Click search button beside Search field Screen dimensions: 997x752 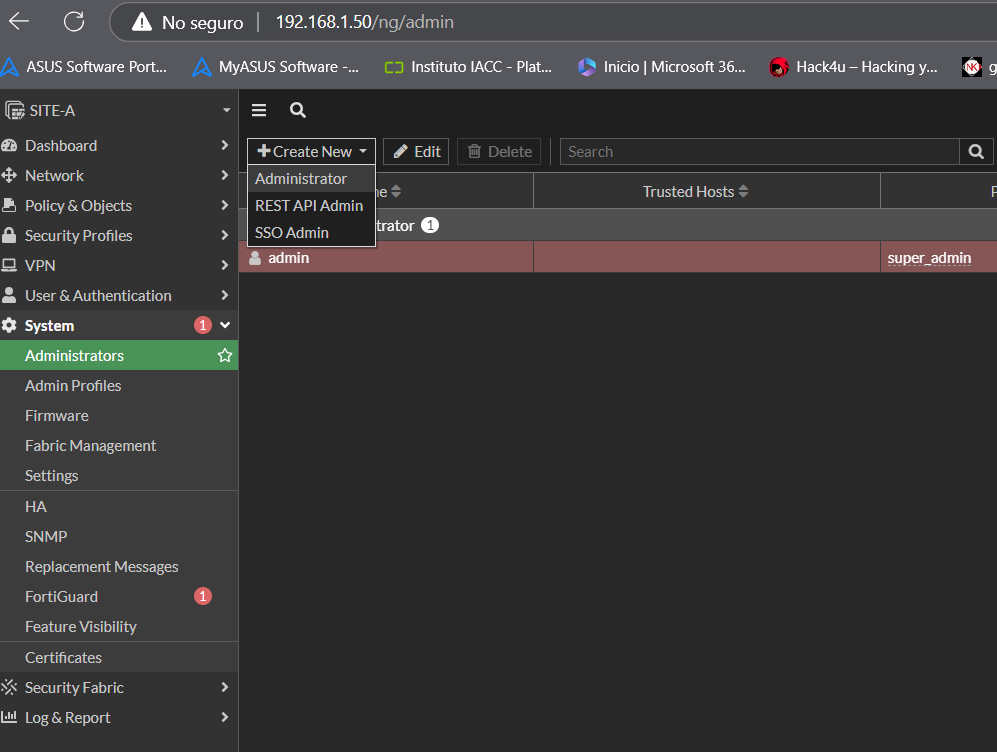[976, 152]
